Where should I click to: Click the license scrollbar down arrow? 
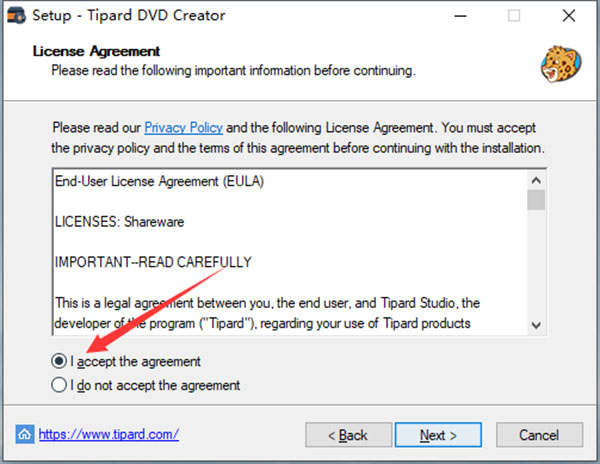click(536, 326)
